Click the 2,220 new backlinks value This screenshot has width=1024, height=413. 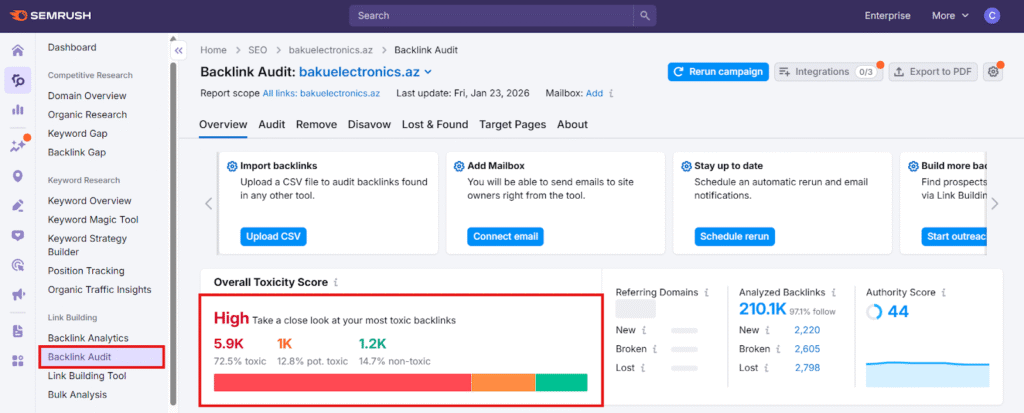pos(807,330)
